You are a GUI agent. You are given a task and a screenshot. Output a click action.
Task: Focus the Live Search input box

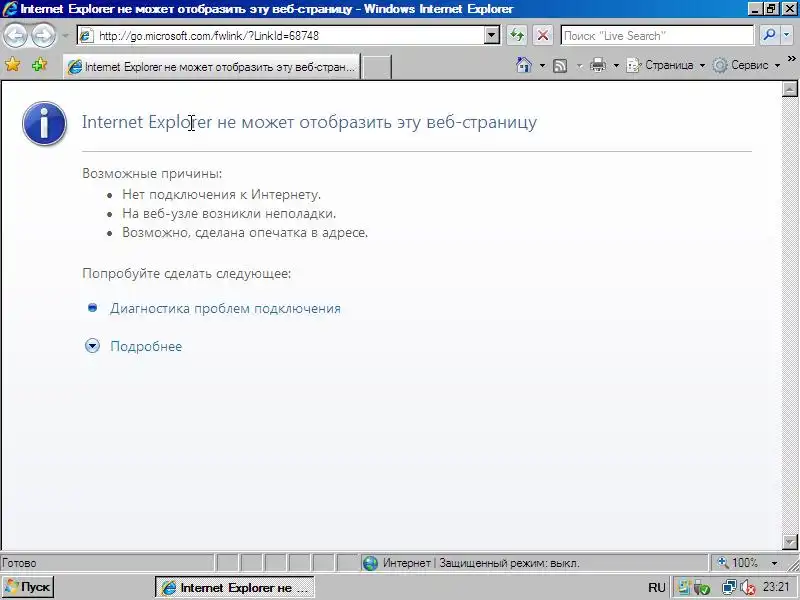(x=657, y=36)
